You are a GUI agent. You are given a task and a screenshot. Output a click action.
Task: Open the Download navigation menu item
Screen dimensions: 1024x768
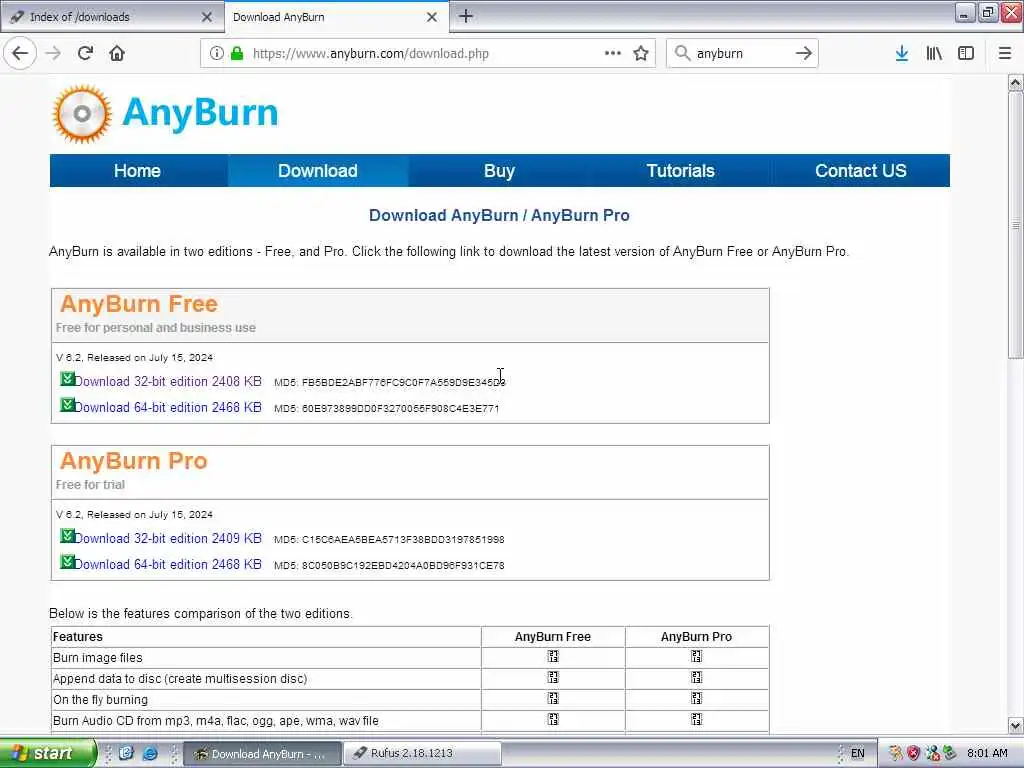(x=317, y=170)
